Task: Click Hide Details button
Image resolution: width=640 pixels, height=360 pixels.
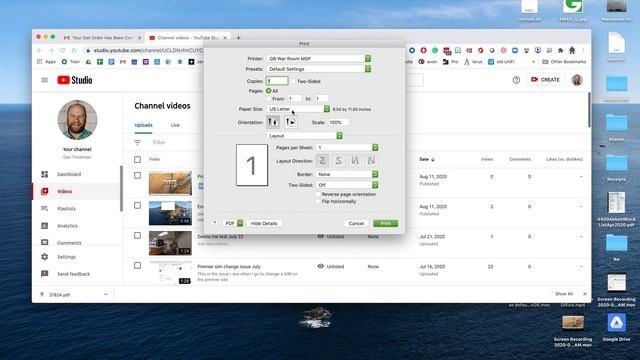Action: point(264,223)
